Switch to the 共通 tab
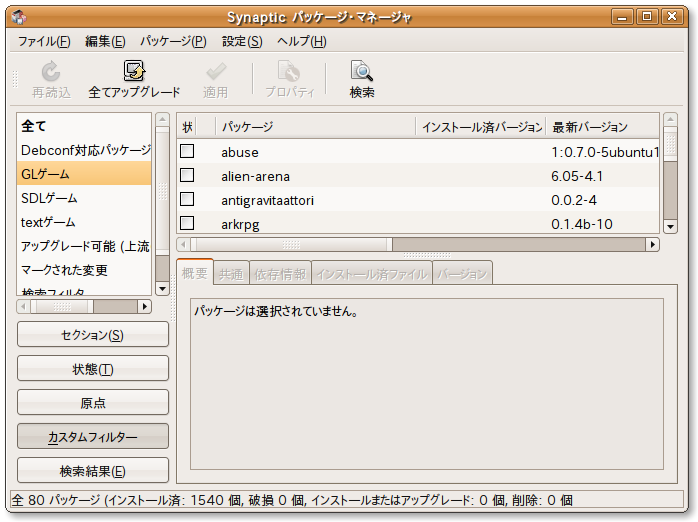This screenshot has height=522, width=698. 231,274
